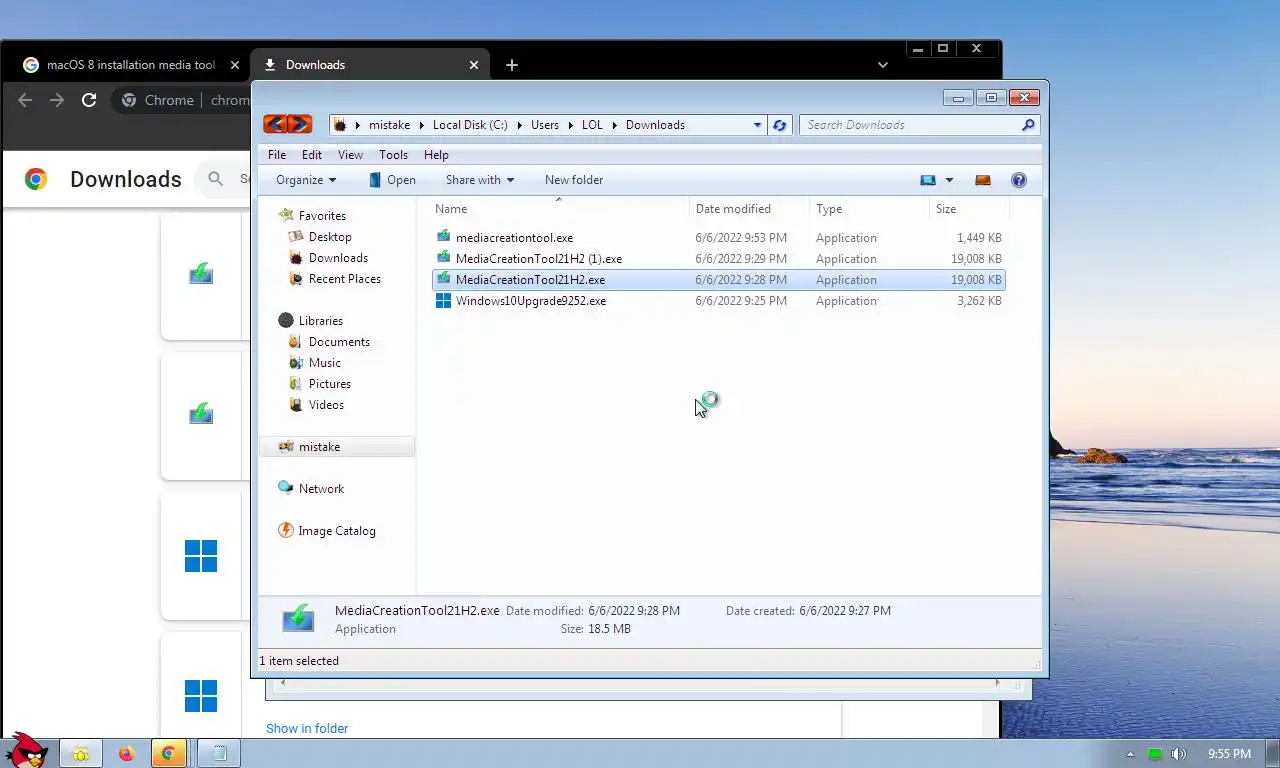Sort by the Date modified column header

750,209
